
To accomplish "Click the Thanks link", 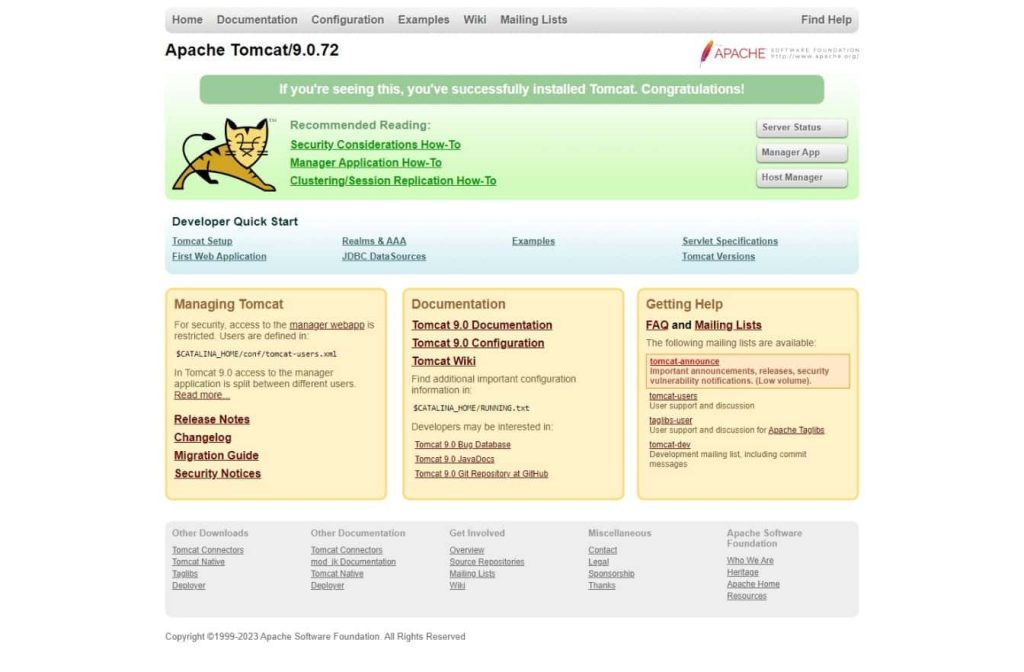I will [x=601, y=586].
